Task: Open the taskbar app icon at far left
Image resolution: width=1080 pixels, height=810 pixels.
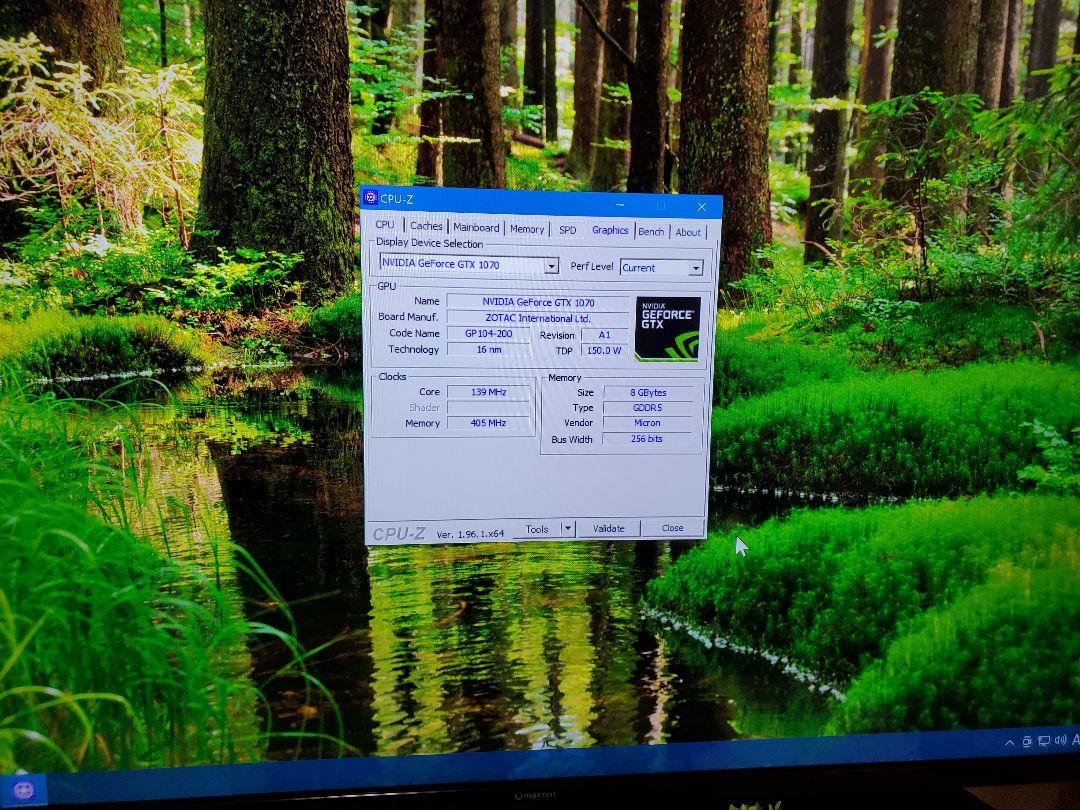Action: click(x=23, y=790)
